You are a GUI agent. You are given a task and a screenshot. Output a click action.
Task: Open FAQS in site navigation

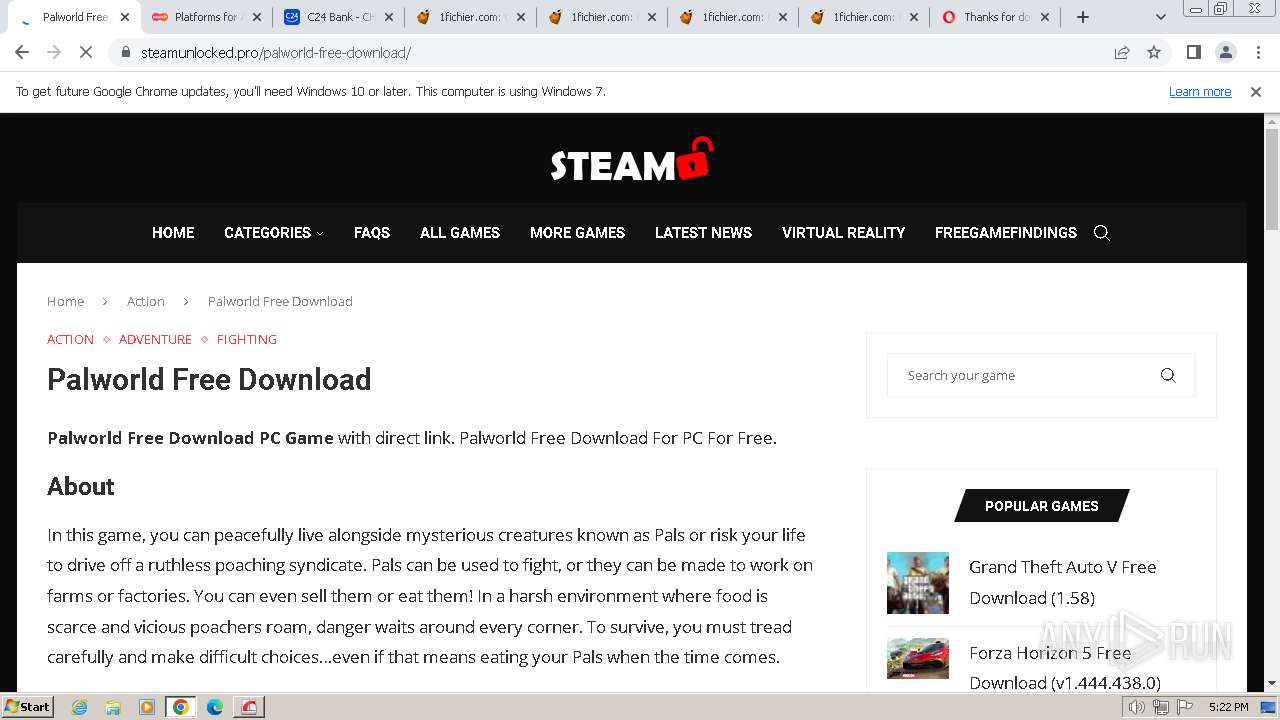point(372,233)
